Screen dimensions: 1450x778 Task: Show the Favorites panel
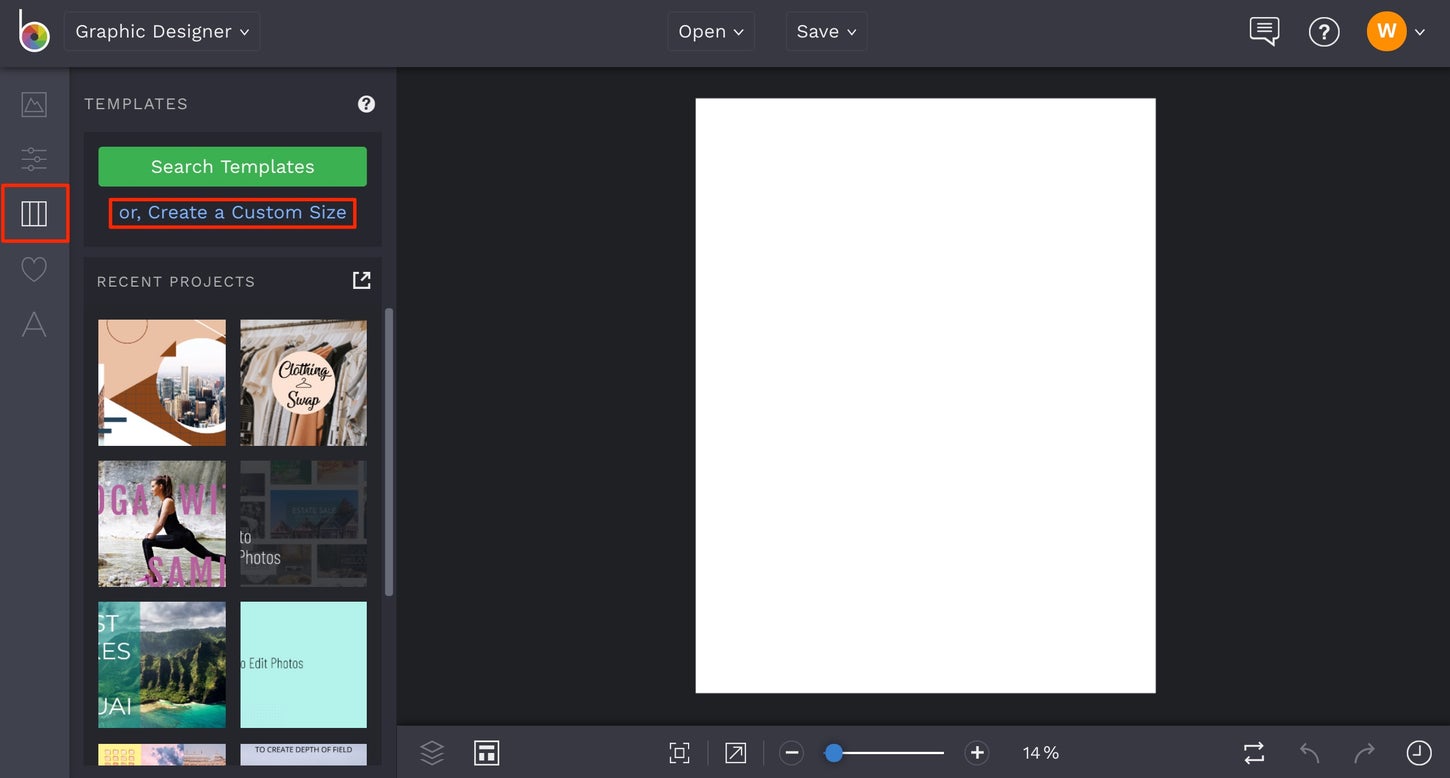tap(33, 268)
